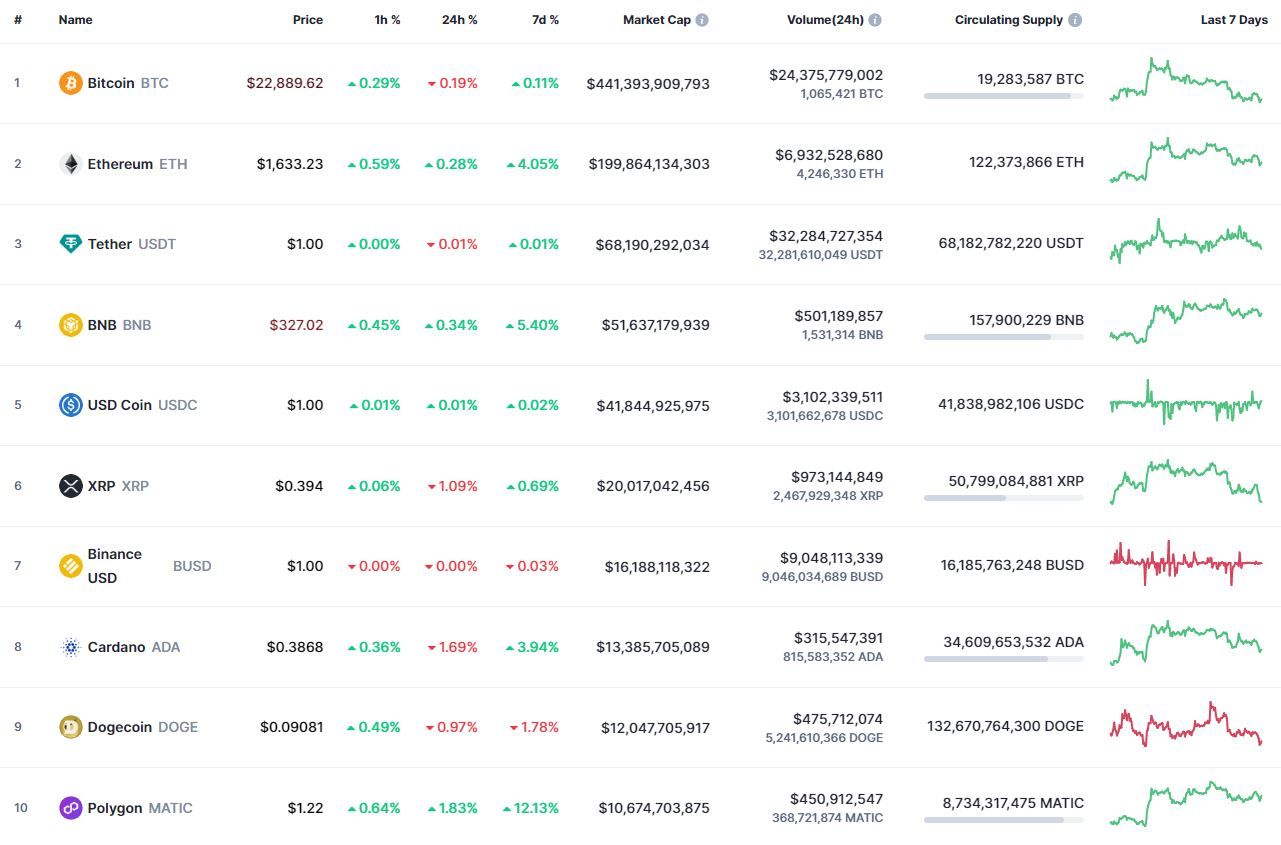
Task: Open Bitcoin's last 7 days sparkline chart
Action: point(1186,81)
